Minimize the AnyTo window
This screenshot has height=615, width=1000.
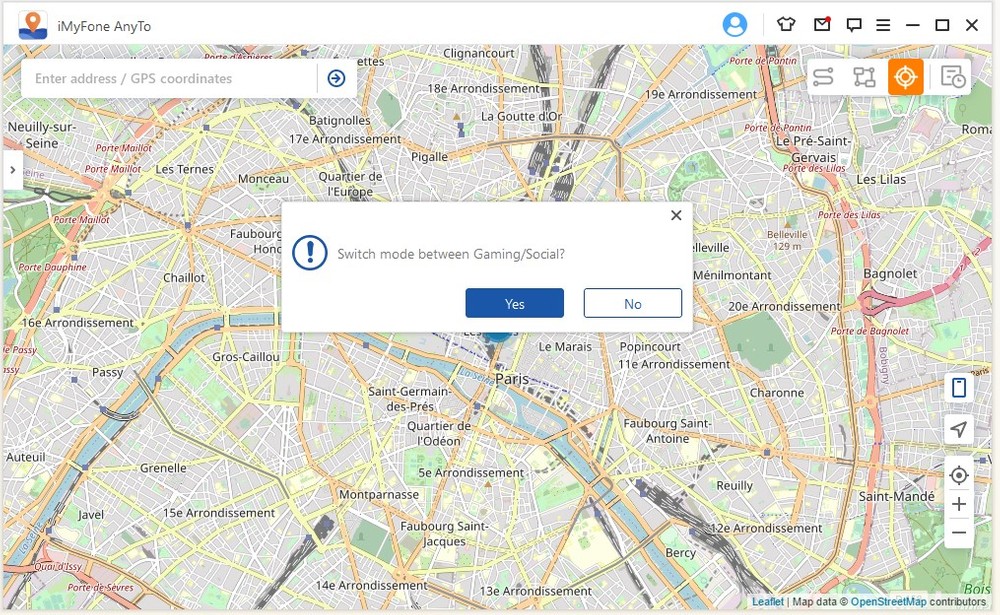pos(913,25)
